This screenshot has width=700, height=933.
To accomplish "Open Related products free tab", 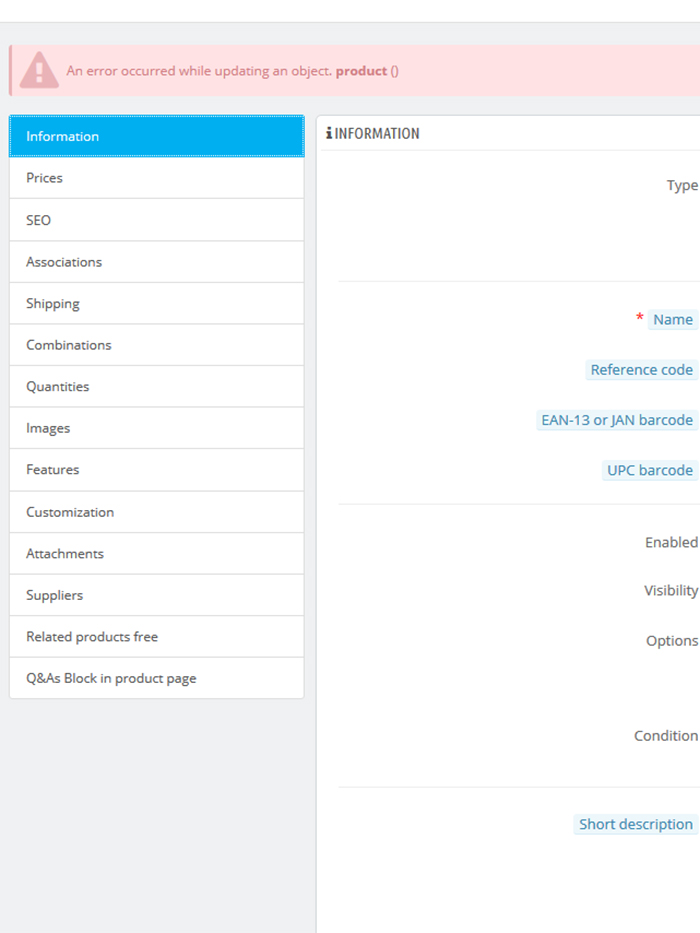I will coord(157,637).
